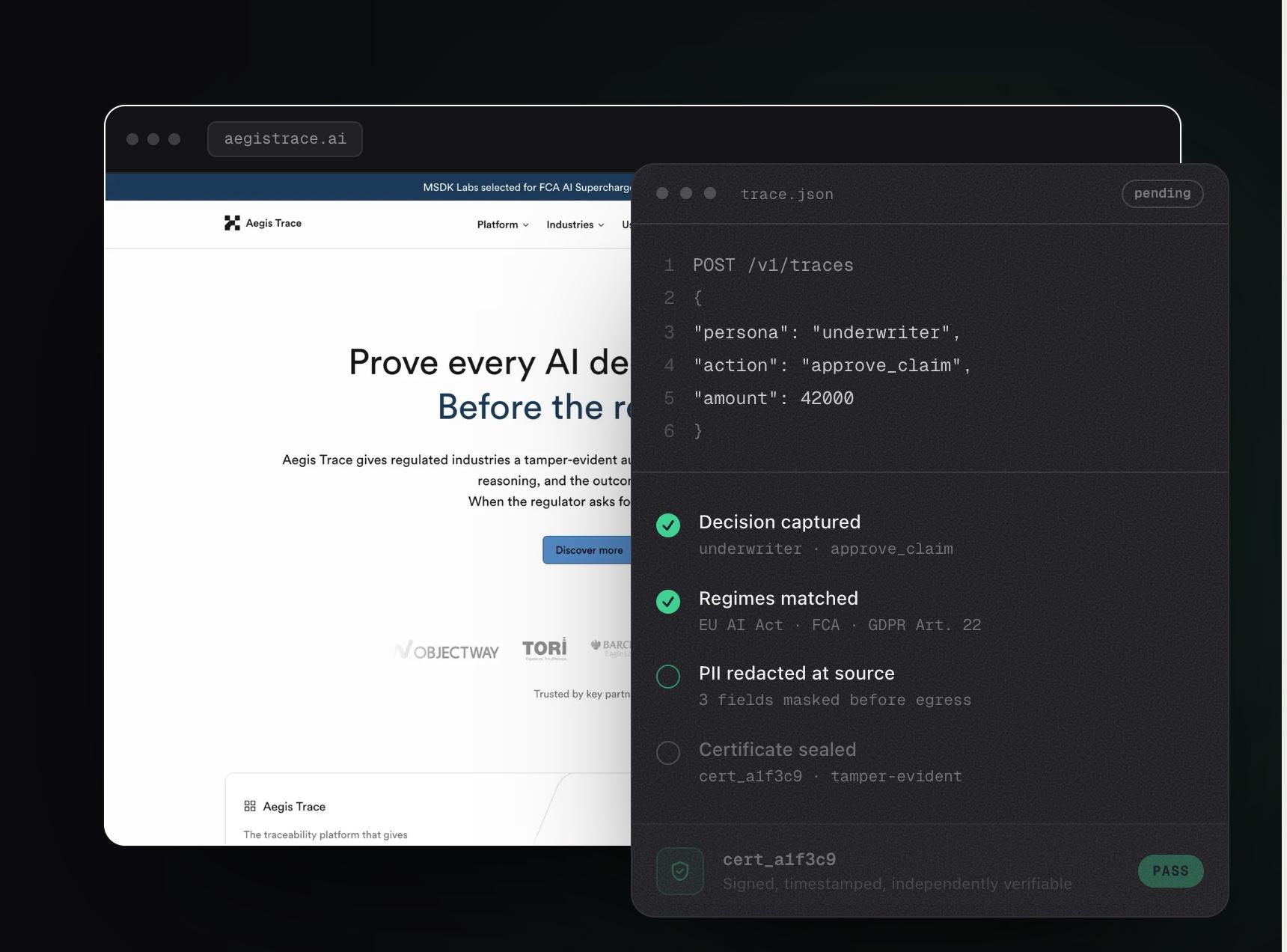Click the Regimes matched step title
The width and height of the screenshot is (1287, 952).
tap(778, 598)
